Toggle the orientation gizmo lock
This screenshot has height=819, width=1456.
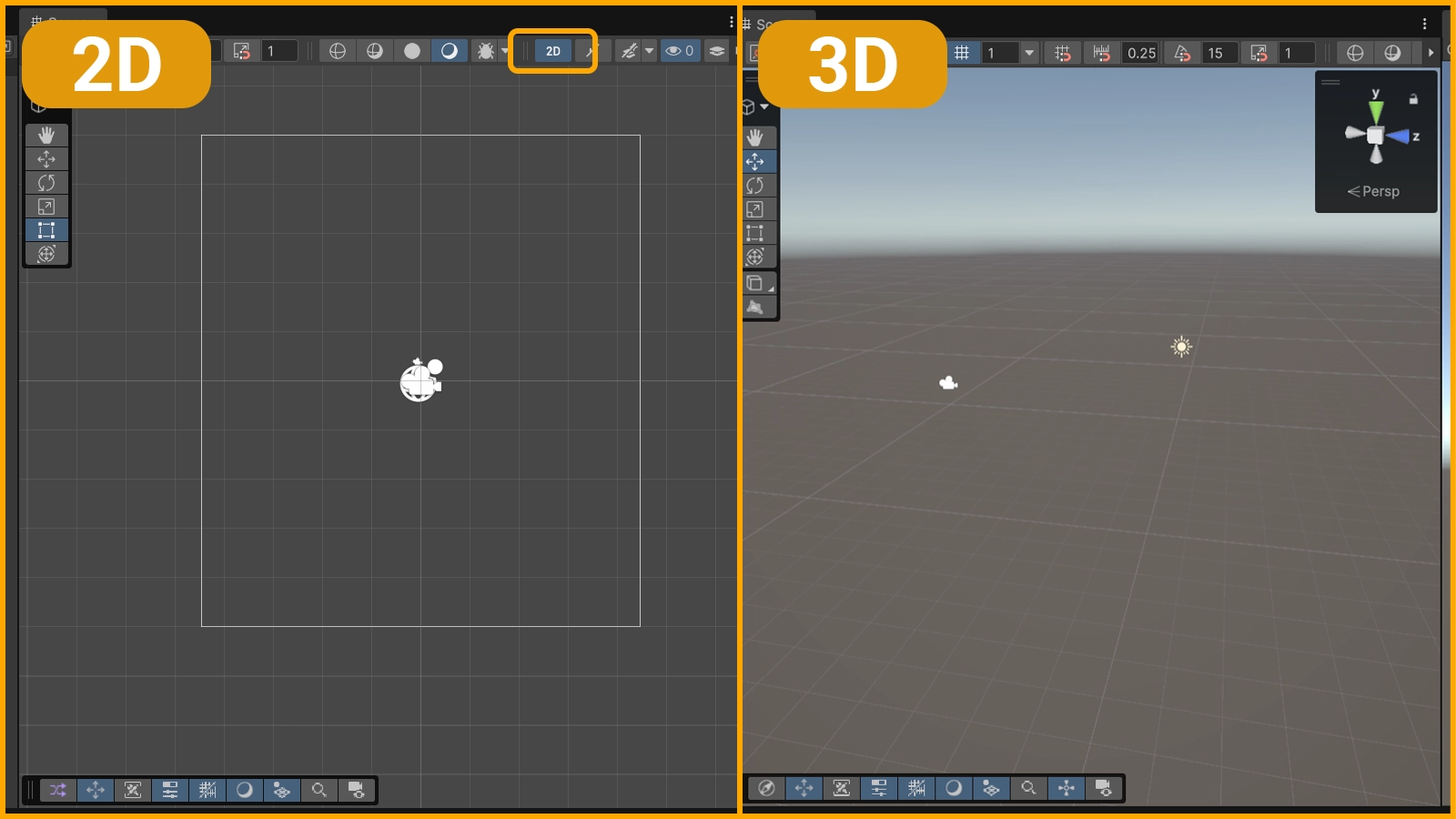(1413, 98)
